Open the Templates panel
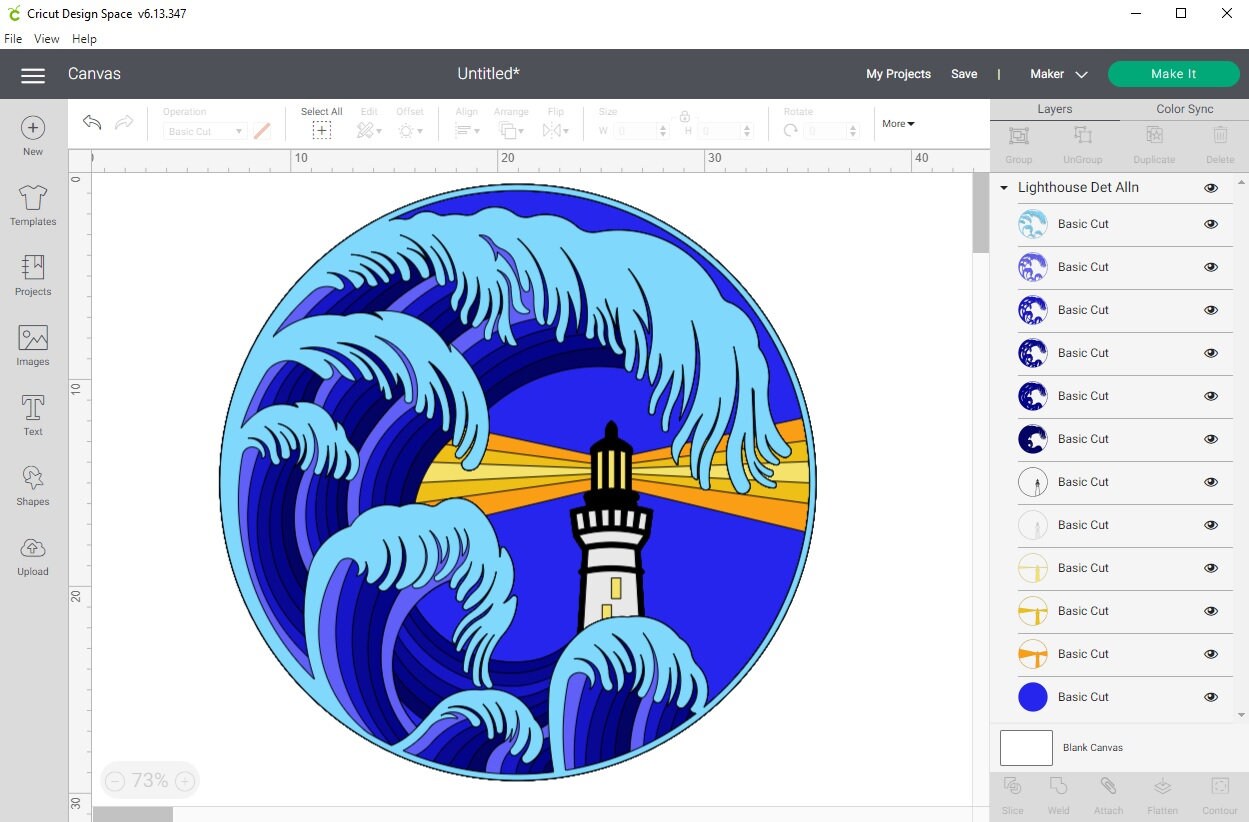The width and height of the screenshot is (1249, 822). 32,206
